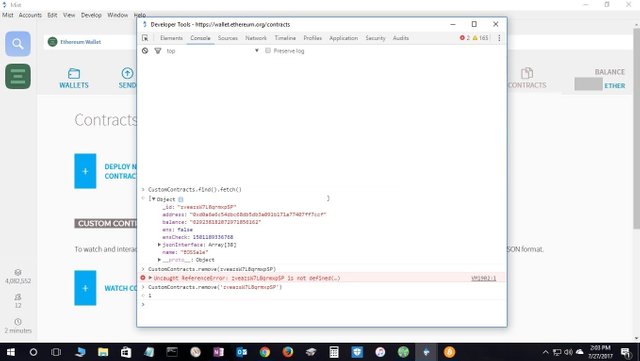Image resolution: width=640 pixels, height=361 pixels.
Task: Open Chrome from the taskbar
Action: tap(264, 352)
